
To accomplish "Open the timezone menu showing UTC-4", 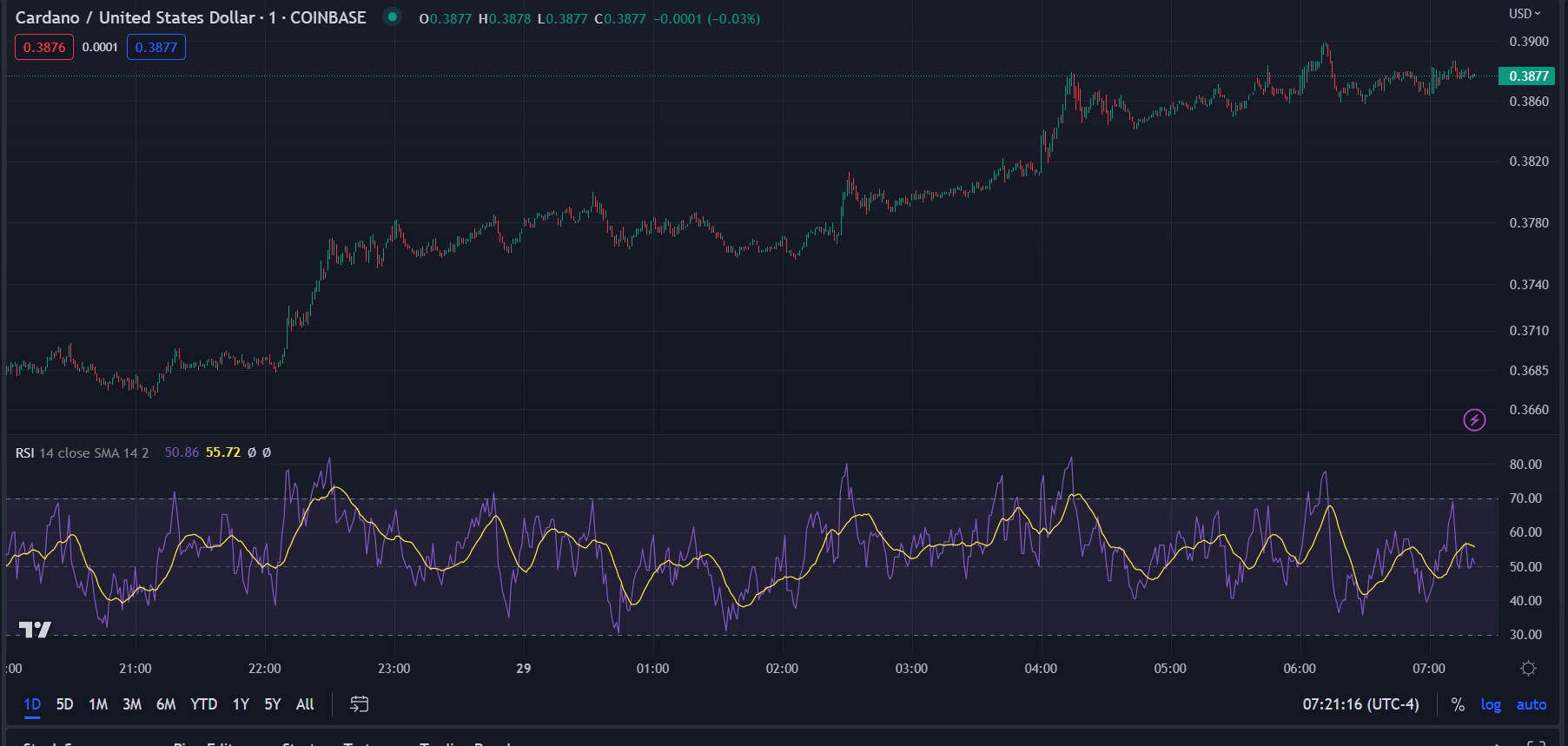I will coord(1360,704).
